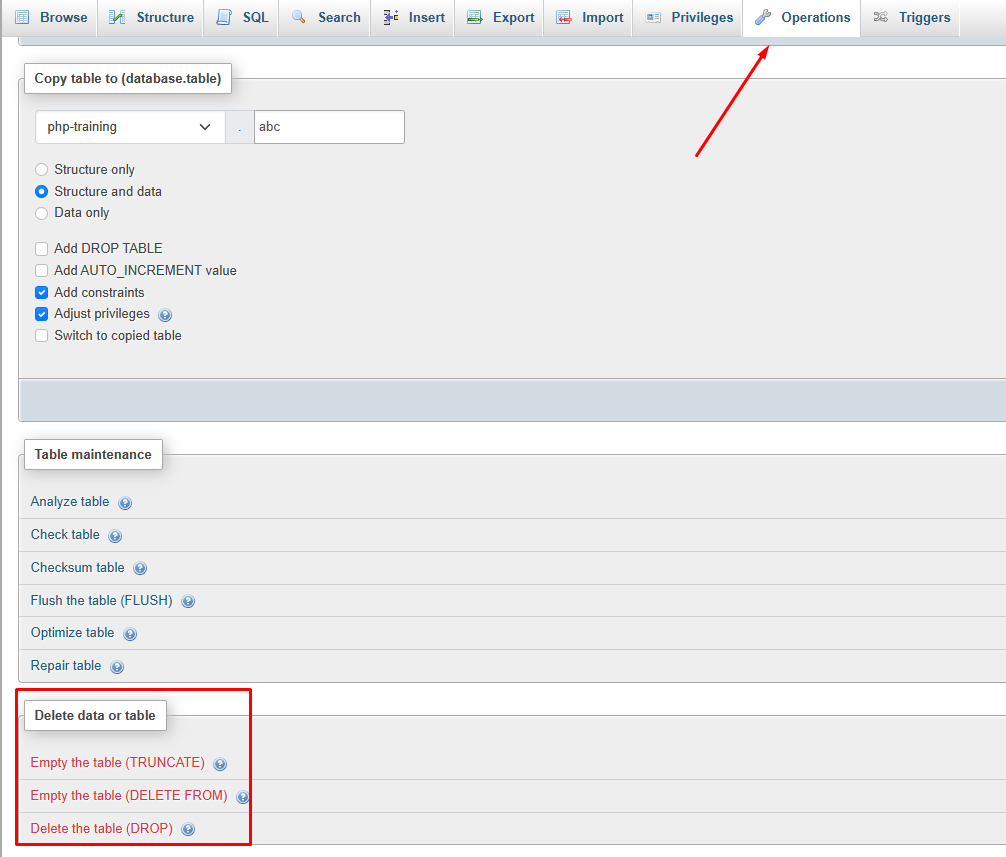Click Delete the table (DROP) link

coord(101,828)
